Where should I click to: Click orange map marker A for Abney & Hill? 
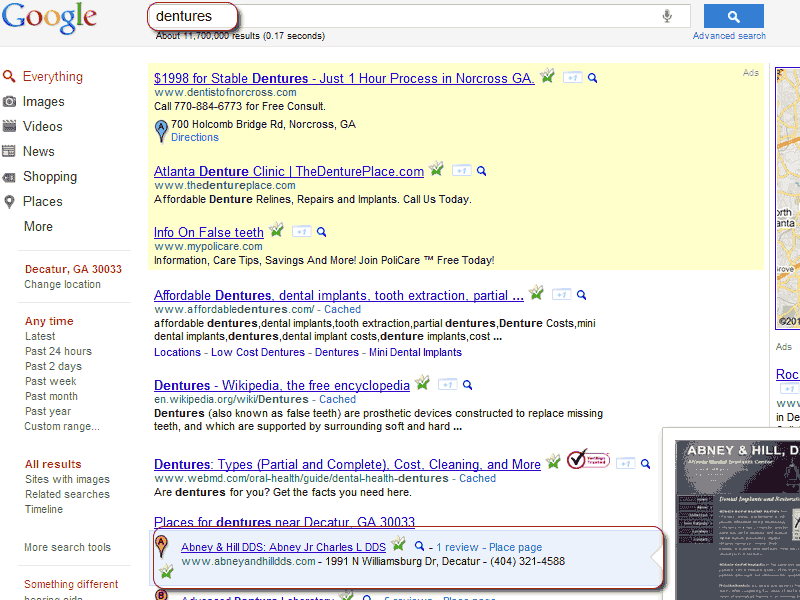(x=161, y=546)
